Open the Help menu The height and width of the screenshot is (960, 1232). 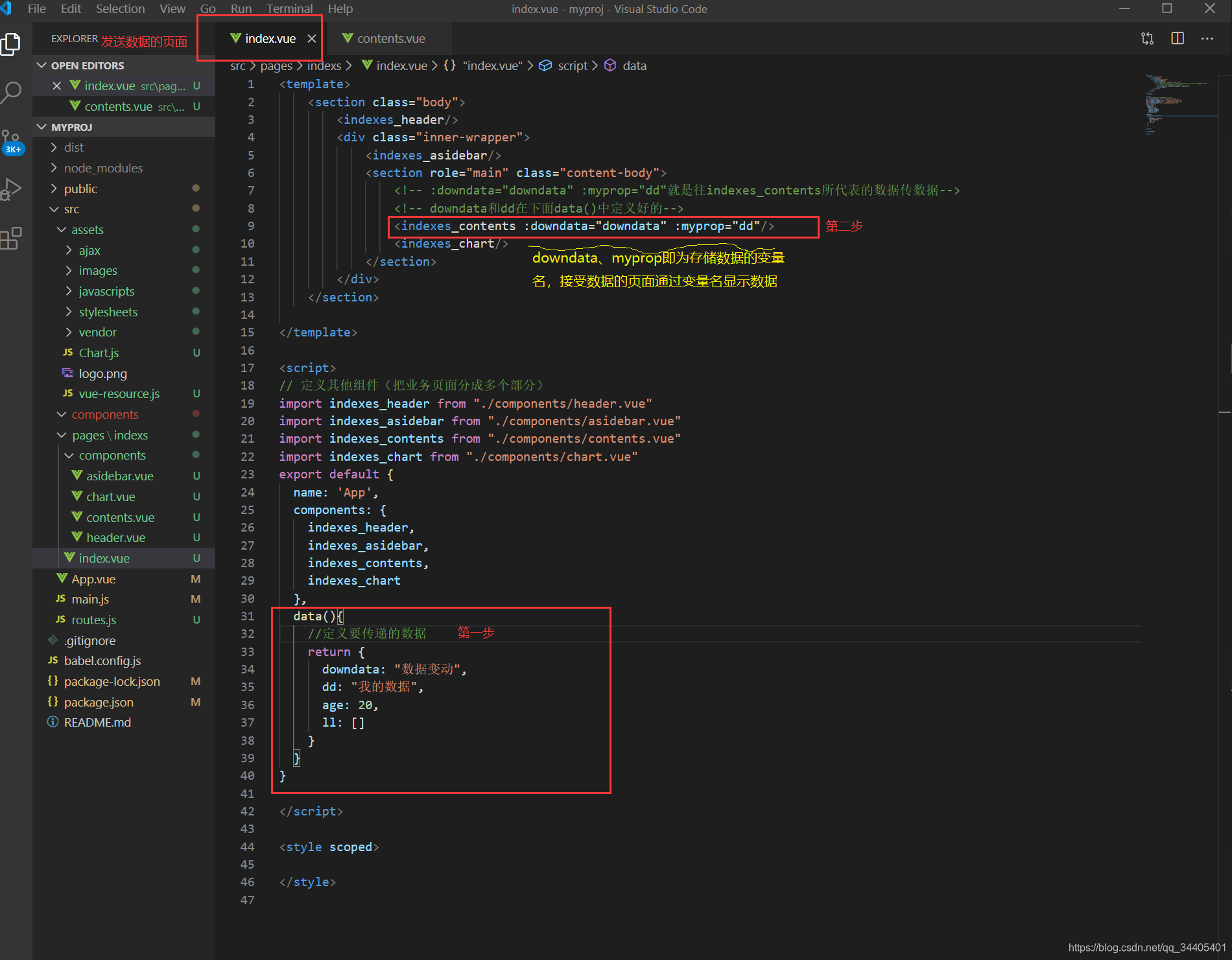pos(340,9)
